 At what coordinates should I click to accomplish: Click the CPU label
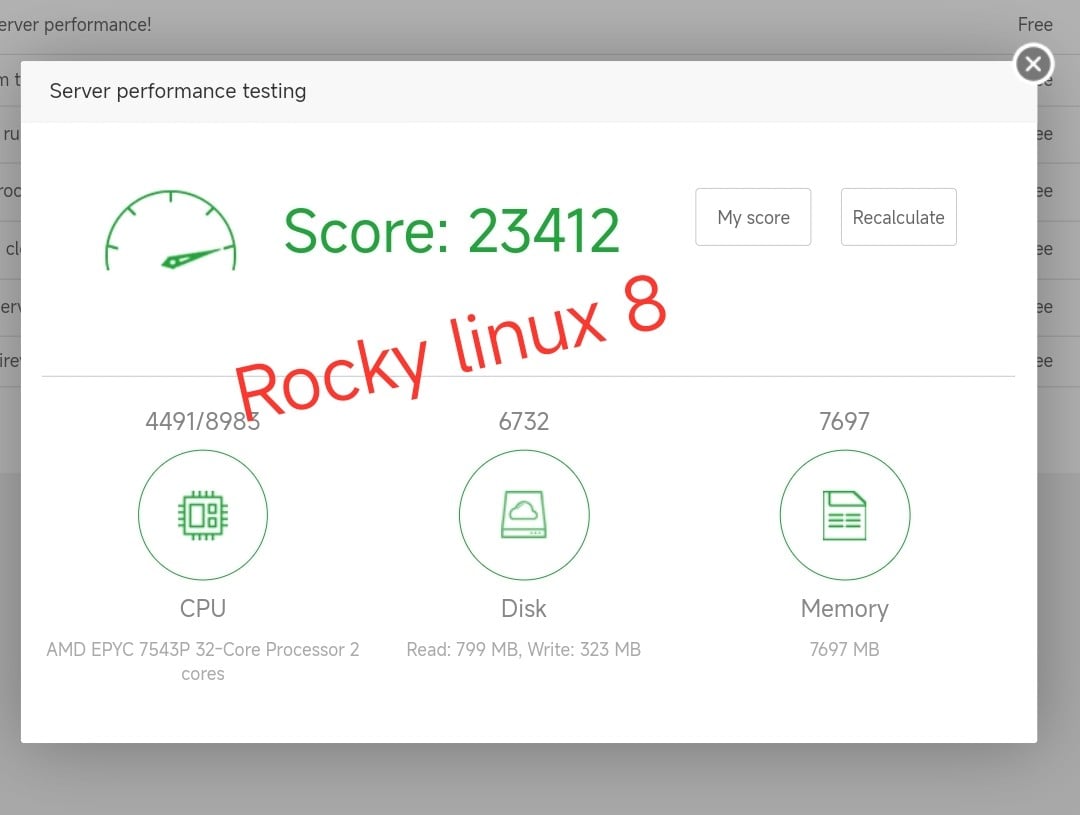tap(202, 608)
